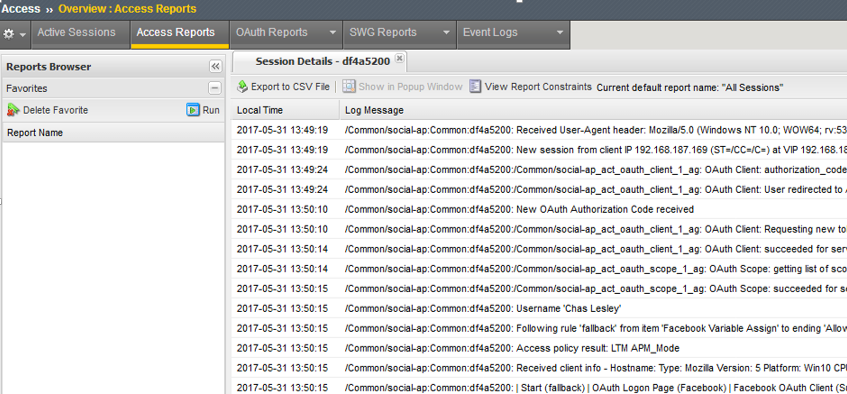The width and height of the screenshot is (847, 394).
Task: Open the OAuth Reports dropdown arrow
Action: point(333,32)
